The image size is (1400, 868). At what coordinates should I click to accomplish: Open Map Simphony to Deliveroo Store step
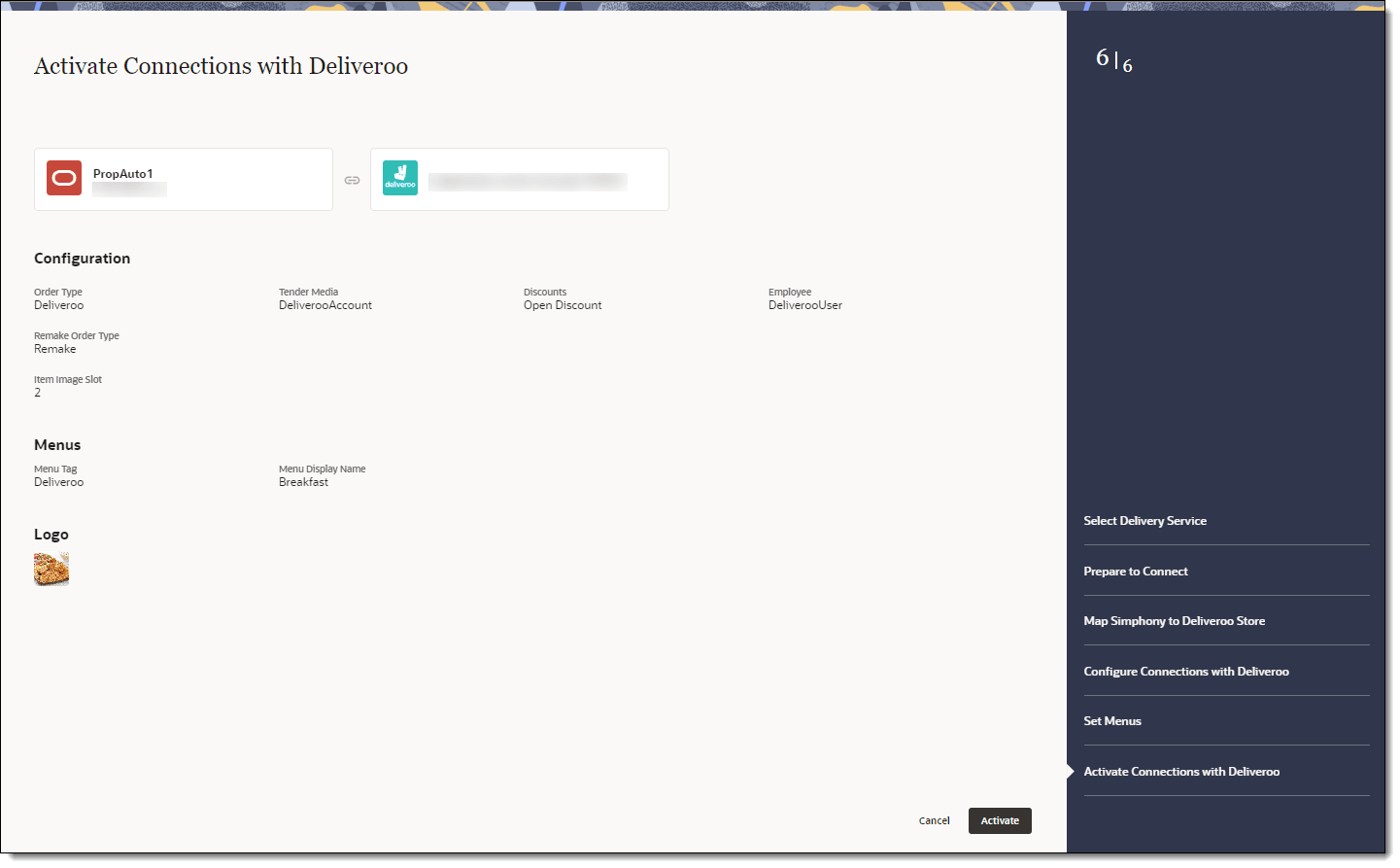(x=1175, y=621)
